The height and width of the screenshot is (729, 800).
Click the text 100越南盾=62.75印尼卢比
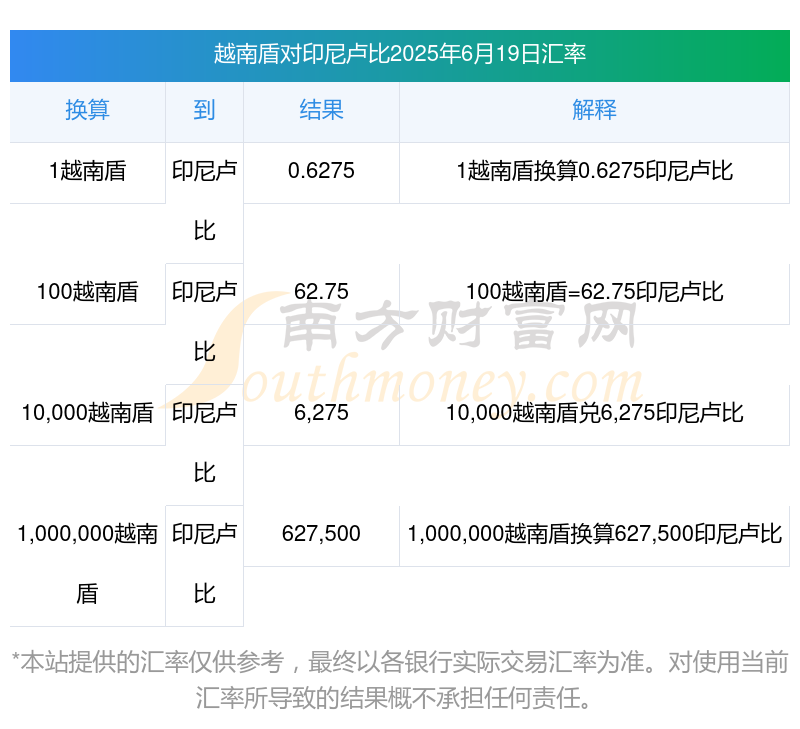[x=594, y=293]
